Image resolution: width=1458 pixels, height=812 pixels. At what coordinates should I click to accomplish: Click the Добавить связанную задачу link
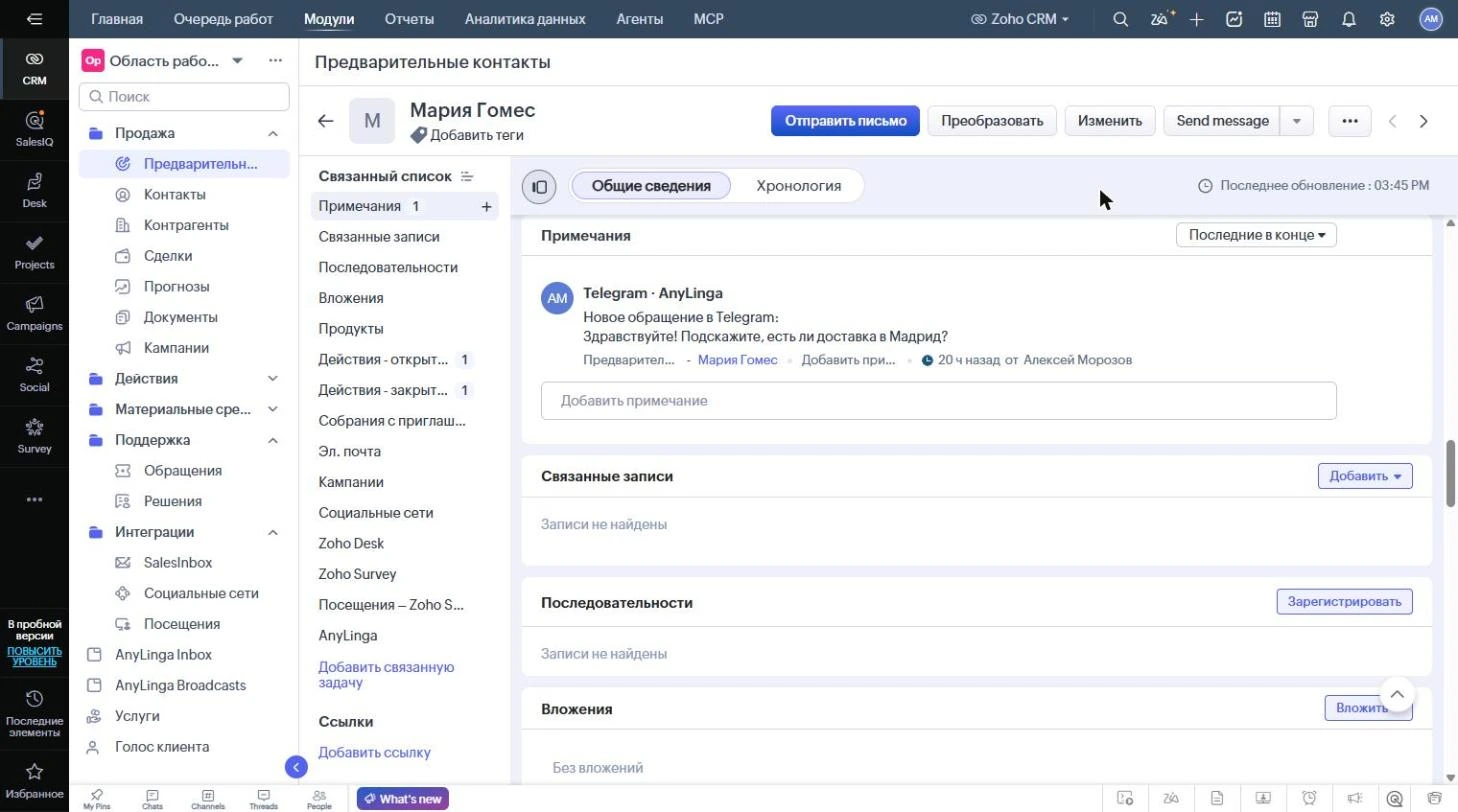coord(386,675)
